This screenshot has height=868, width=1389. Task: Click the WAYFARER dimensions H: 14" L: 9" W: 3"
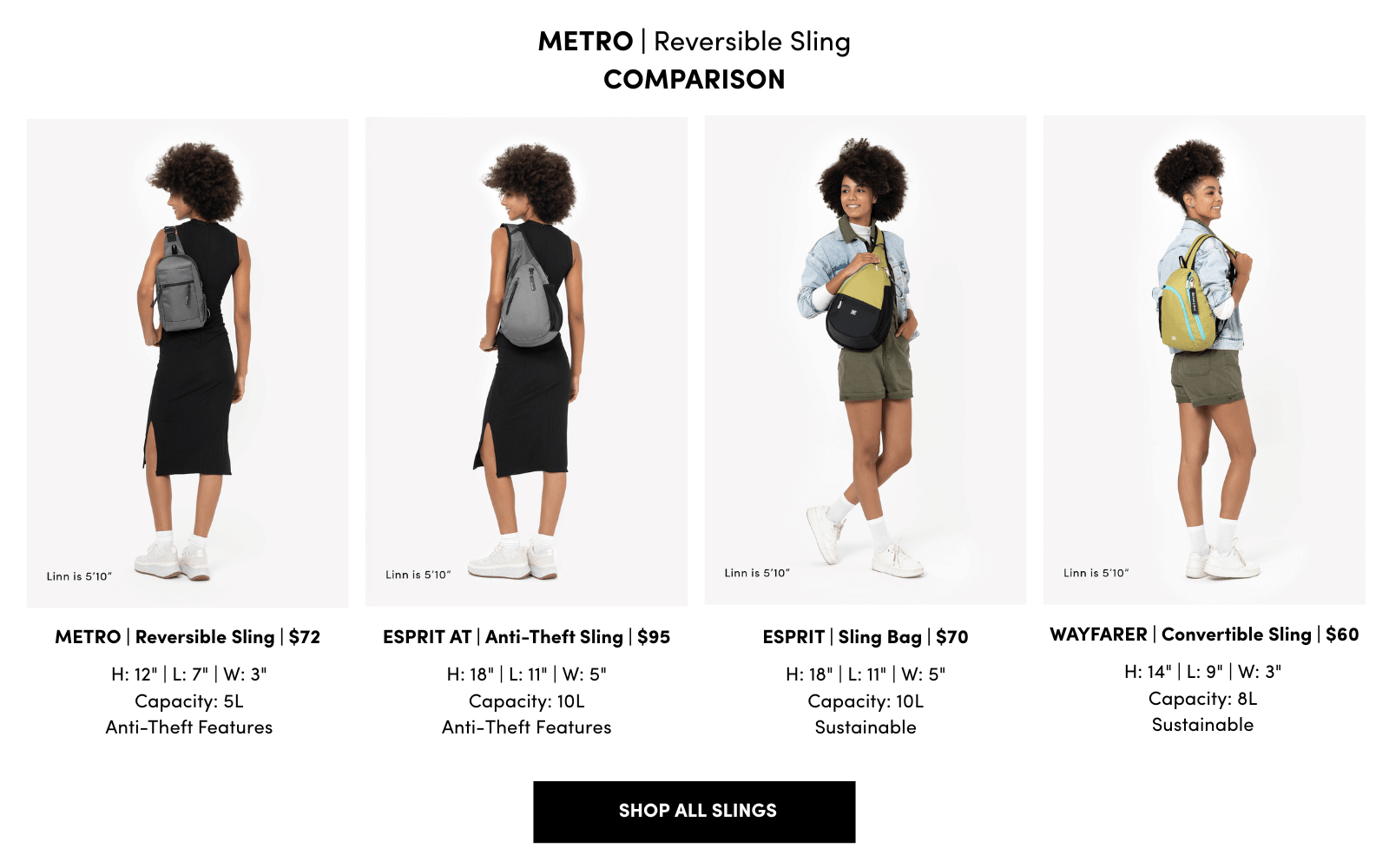1202,672
